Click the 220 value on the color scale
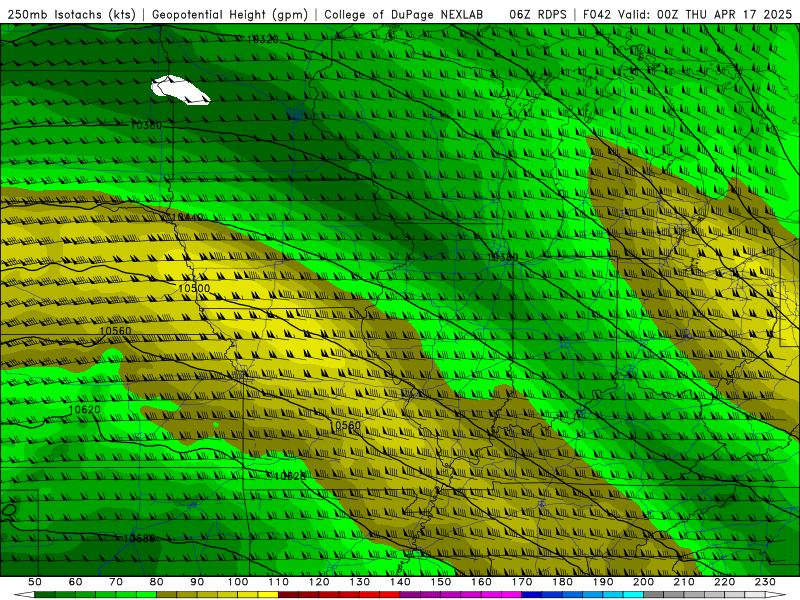Image resolution: width=800 pixels, height=600 pixels. pos(724,582)
